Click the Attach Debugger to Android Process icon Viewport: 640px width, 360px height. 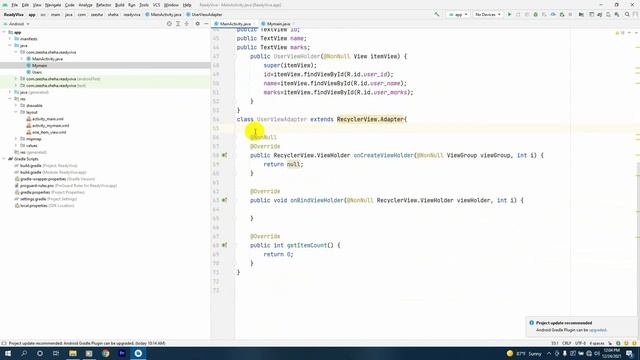pyautogui.click(x=562, y=14)
